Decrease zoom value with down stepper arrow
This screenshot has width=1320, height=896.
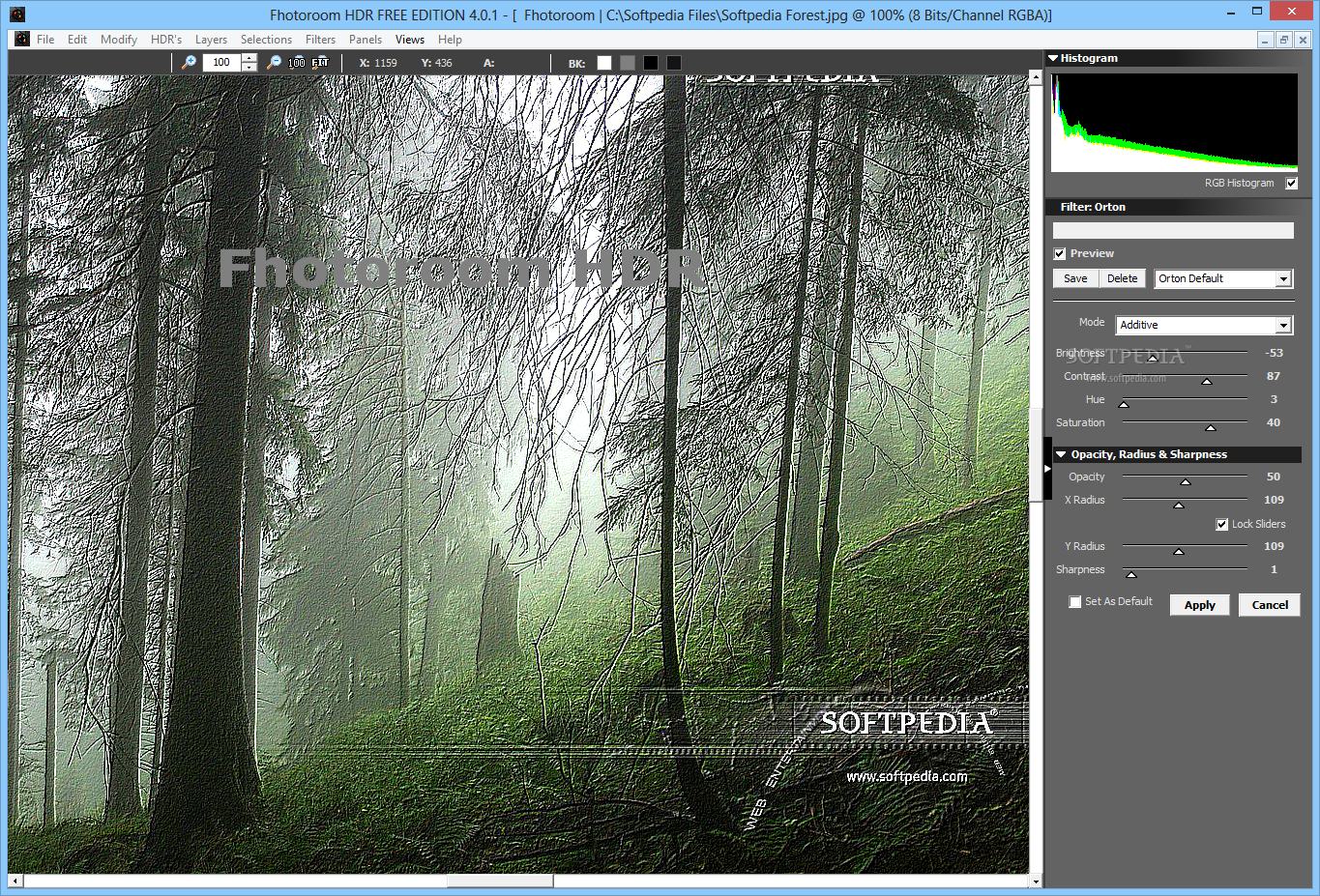(249, 67)
